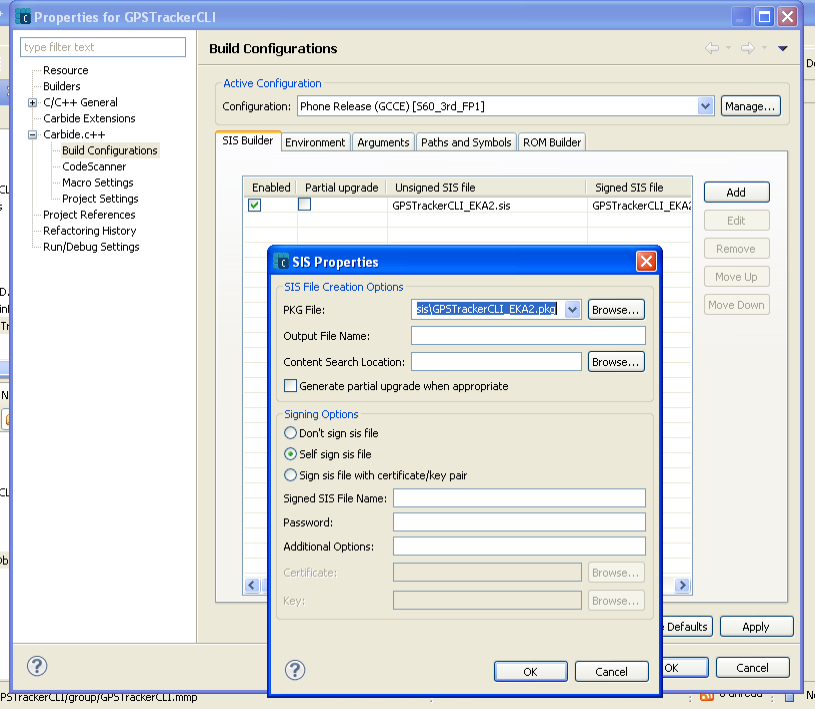This screenshot has width=815, height=709.
Task: Click the help icon in SIS Properties dialog
Action: tap(295, 670)
